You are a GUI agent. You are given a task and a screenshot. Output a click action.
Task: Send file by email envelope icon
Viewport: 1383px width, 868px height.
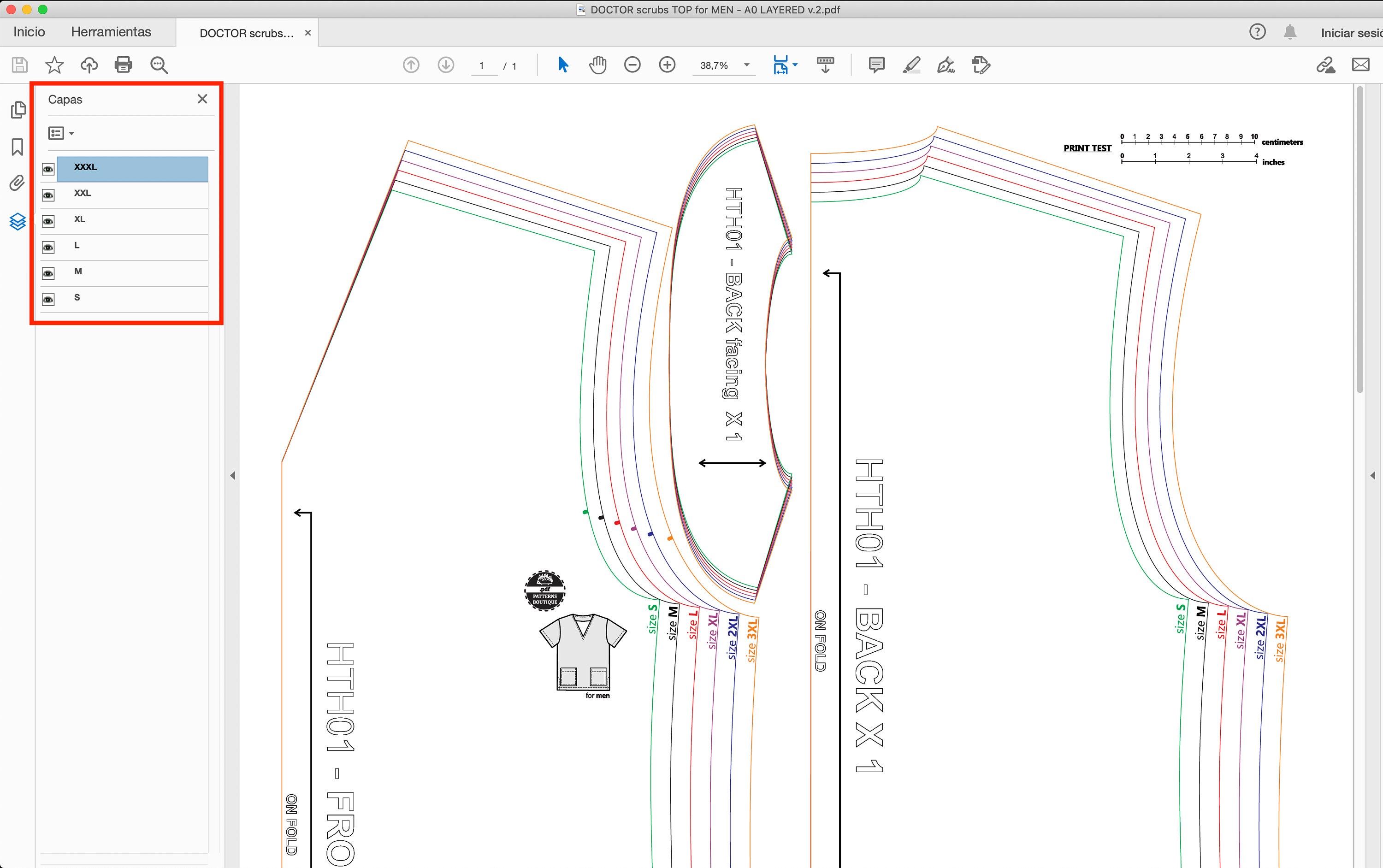point(1360,65)
